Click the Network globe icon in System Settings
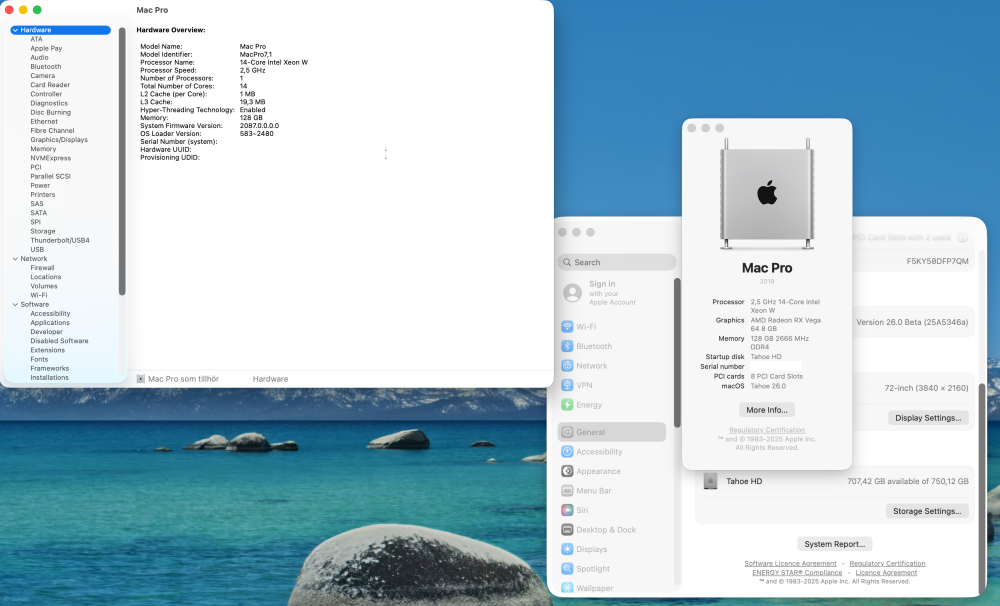The image size is (1000, 606). pos(567,366)
